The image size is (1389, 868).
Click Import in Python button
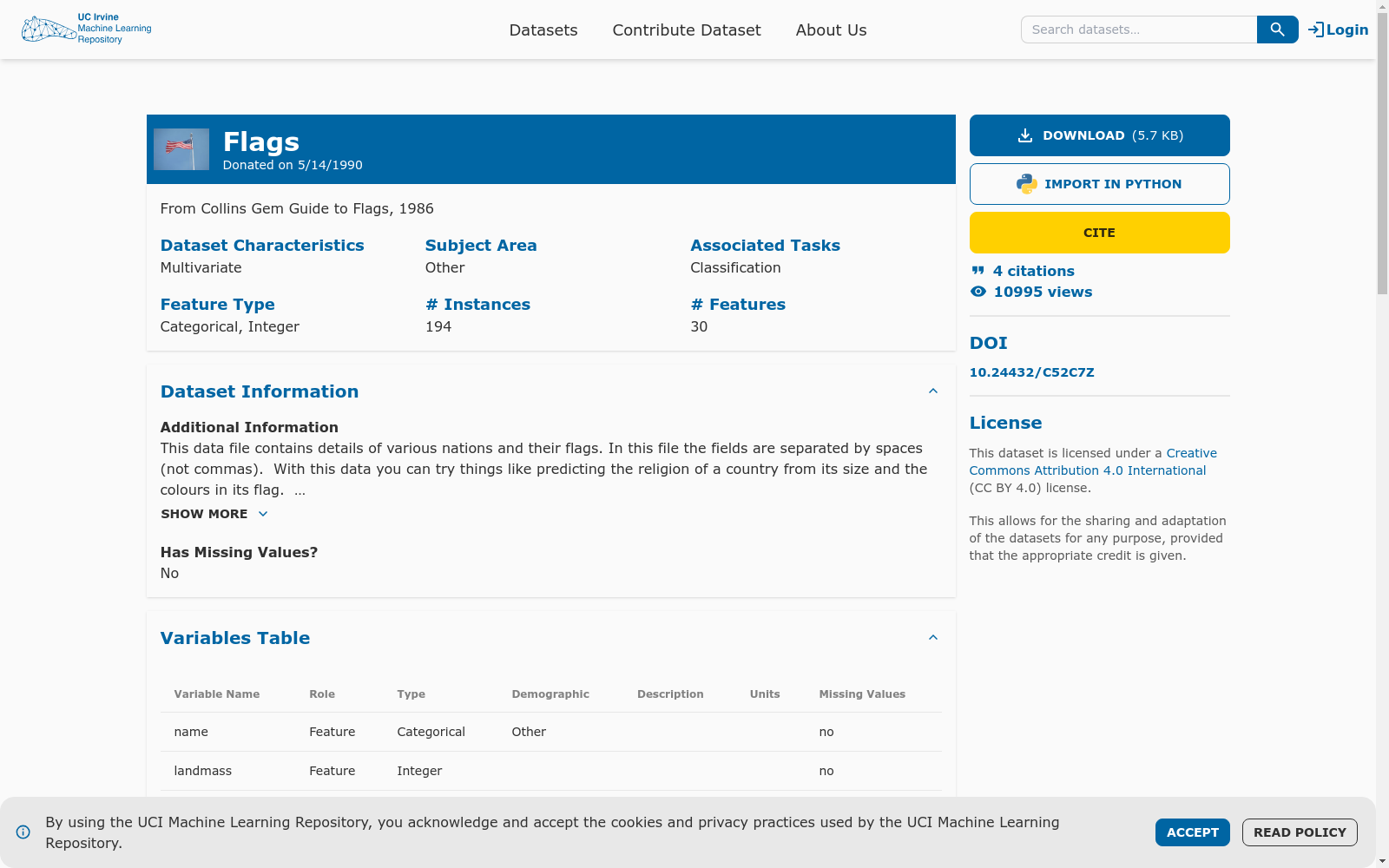(x=1100, y=184)
